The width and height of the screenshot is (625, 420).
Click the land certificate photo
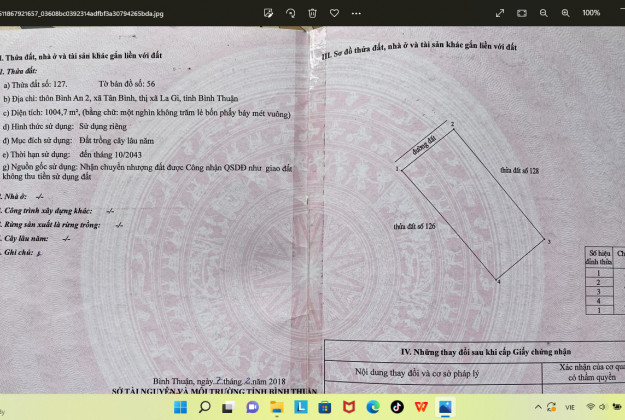tap(312, 210)
